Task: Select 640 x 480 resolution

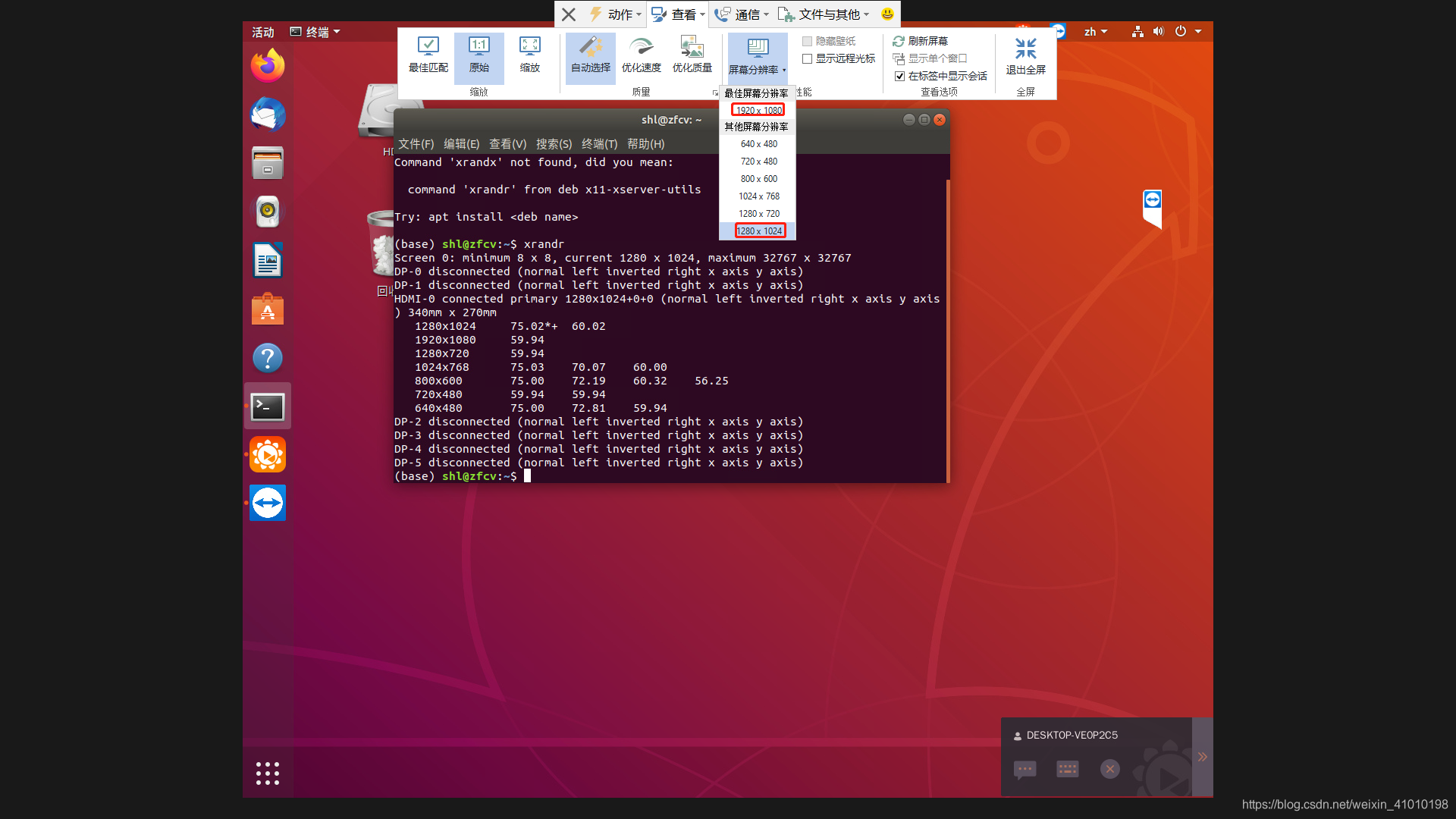Action: click(x=759, y=144)
